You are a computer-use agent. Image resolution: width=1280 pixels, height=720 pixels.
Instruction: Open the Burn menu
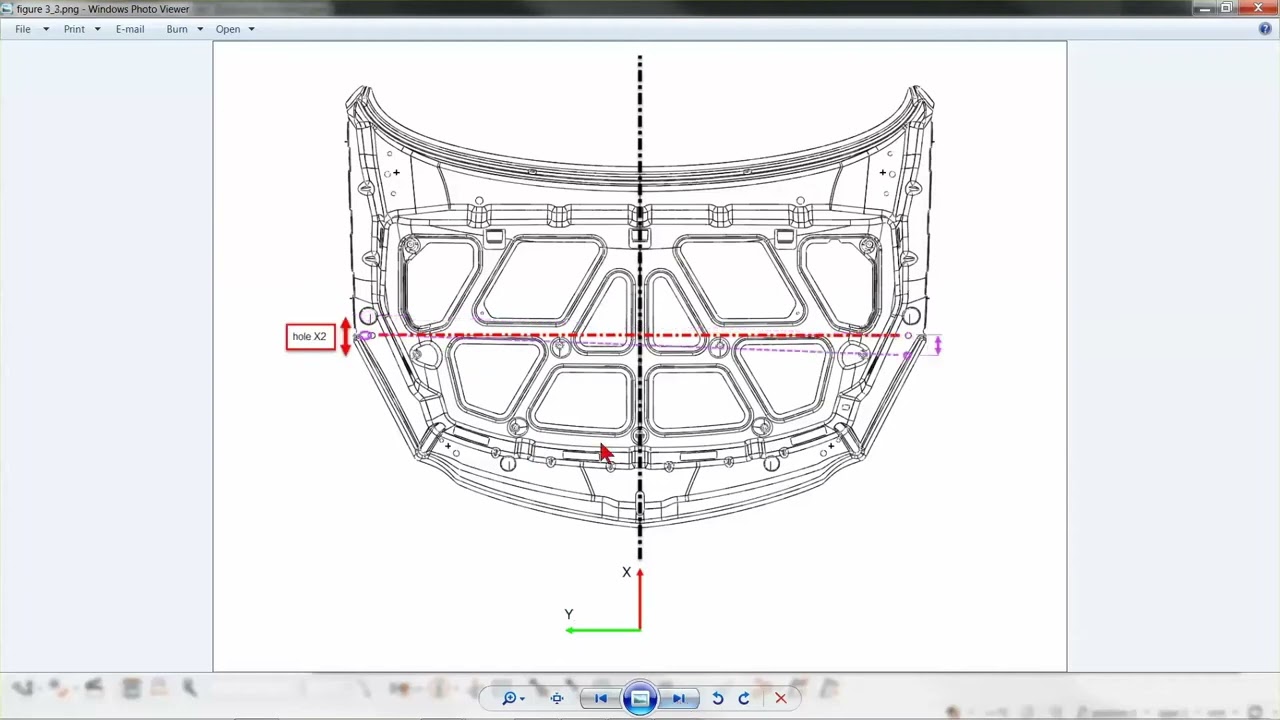click(177, 29)
